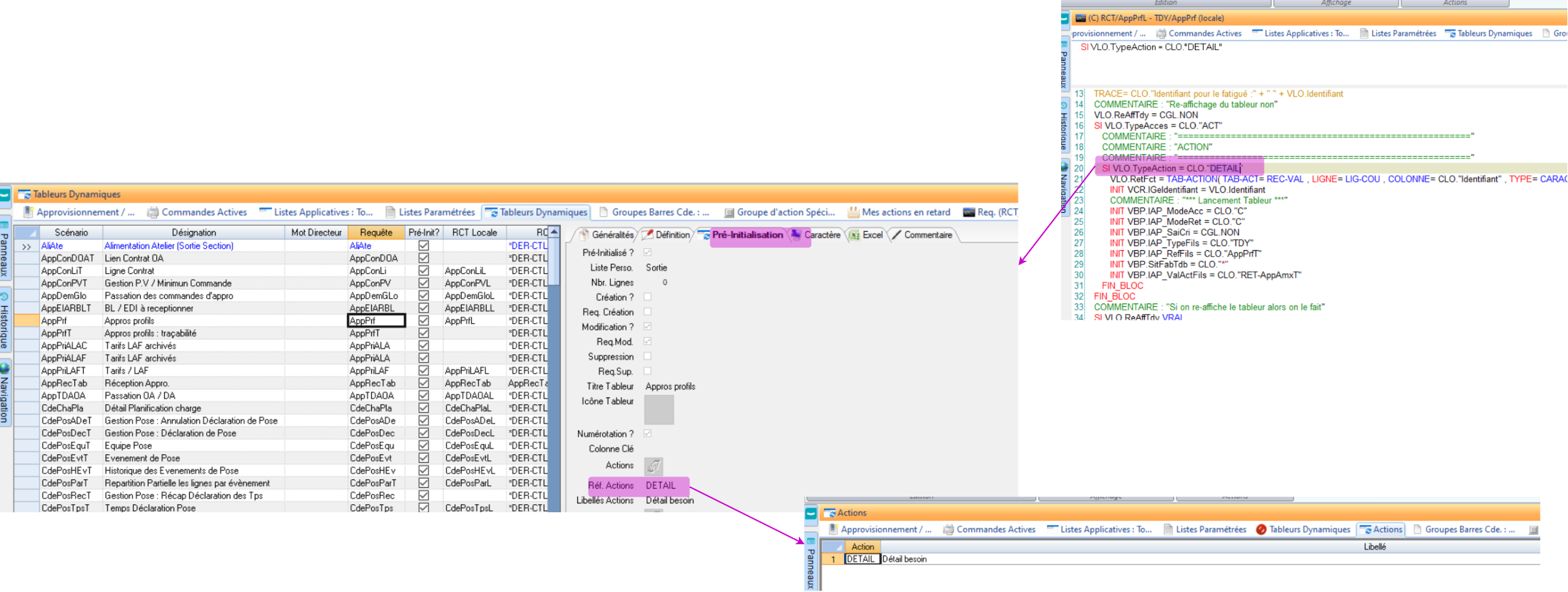1568x592 pixels.
Task: Open Mes actions en retard shortcut
Action: click(x=899, y=212)
